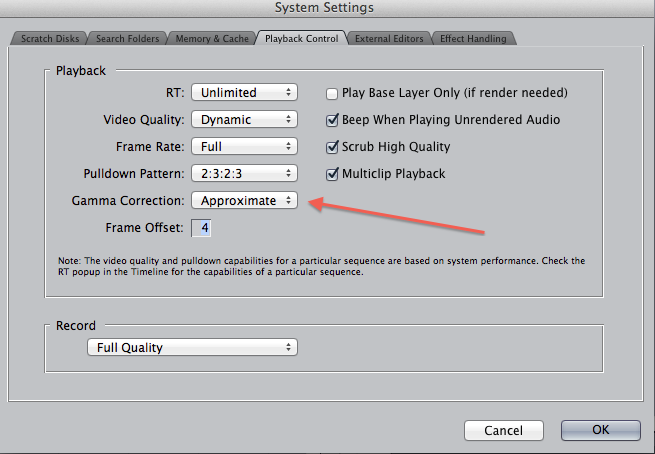Enable Play Base Layer Only checkbox
The image size is (655, 454).
[x=332, y=93]
